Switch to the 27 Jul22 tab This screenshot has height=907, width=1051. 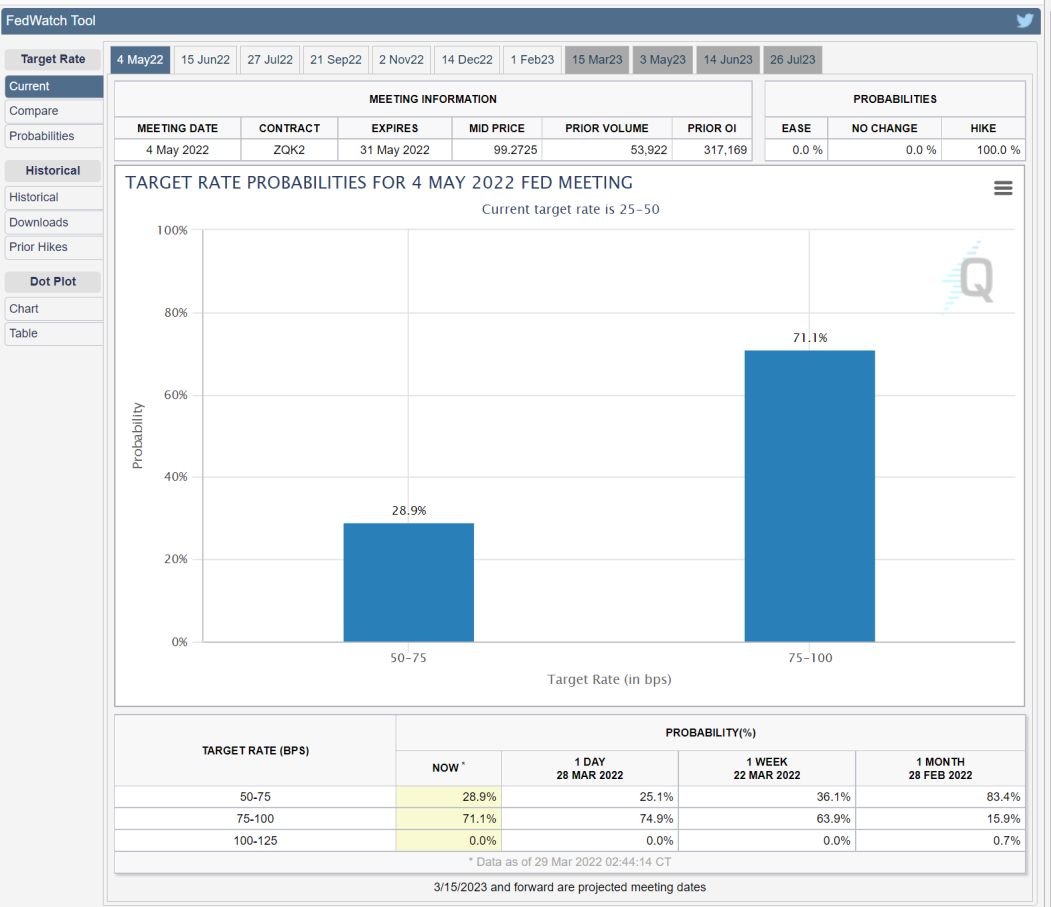(x=270, y=60)
